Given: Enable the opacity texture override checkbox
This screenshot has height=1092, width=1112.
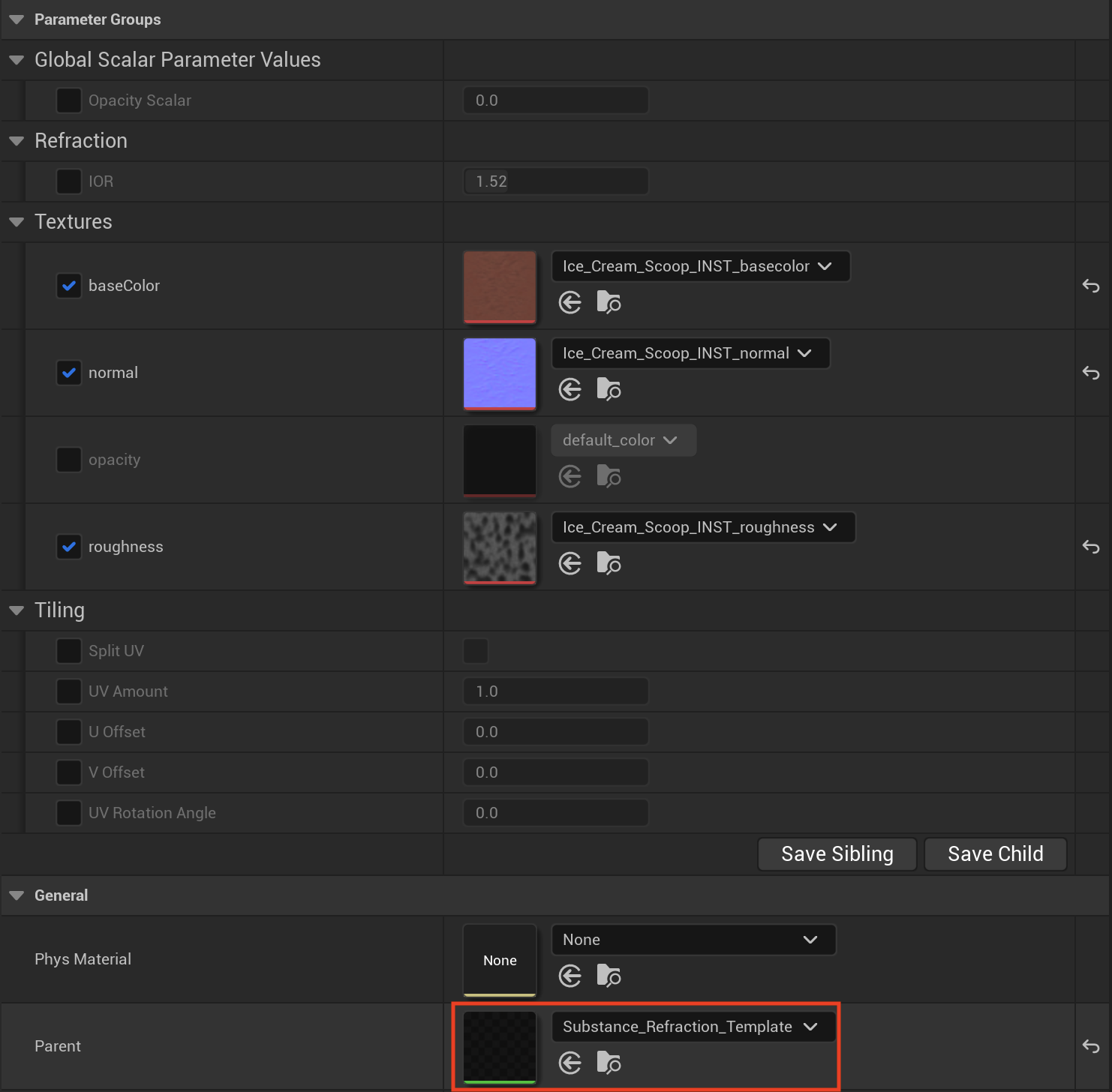Looking at the screenshot, I should (x=69, y=460).
